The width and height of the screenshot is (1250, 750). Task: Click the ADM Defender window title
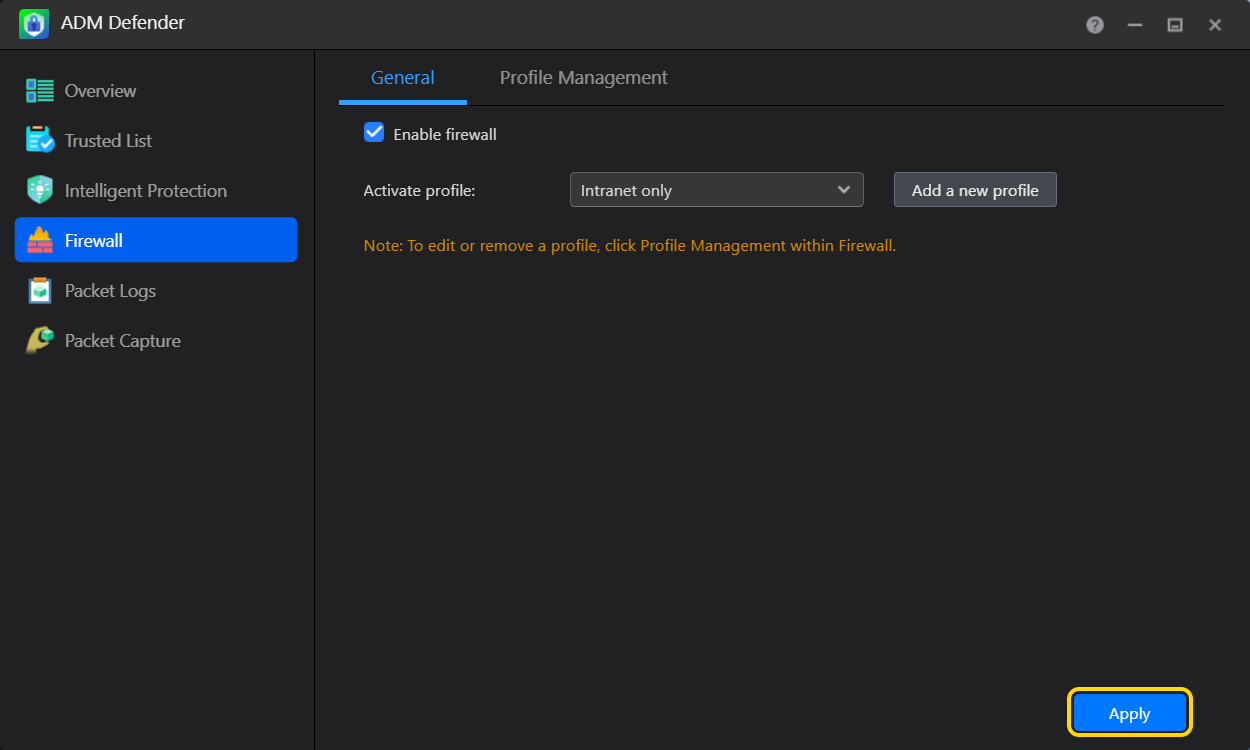123,23
